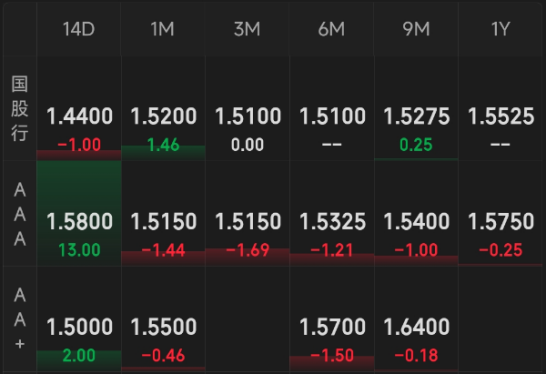Screen dimensions: 547x375
Task: Click the AAA 6M cell showing 1.5325
Action: [332, 213]
